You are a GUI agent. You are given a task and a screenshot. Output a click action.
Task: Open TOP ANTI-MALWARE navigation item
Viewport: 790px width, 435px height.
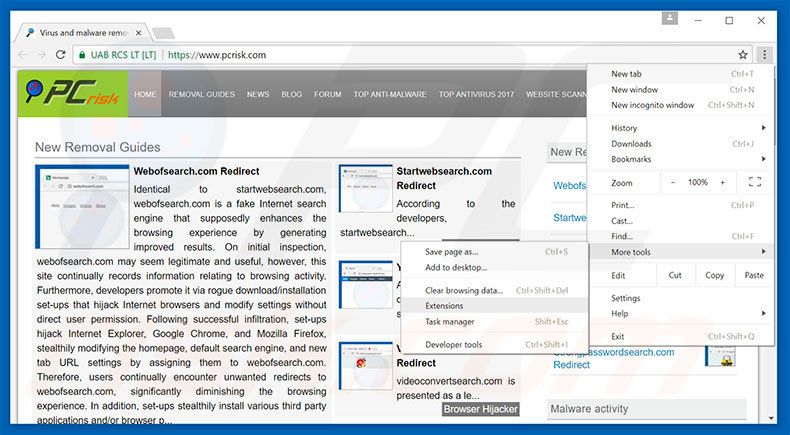tap(390, 94)
